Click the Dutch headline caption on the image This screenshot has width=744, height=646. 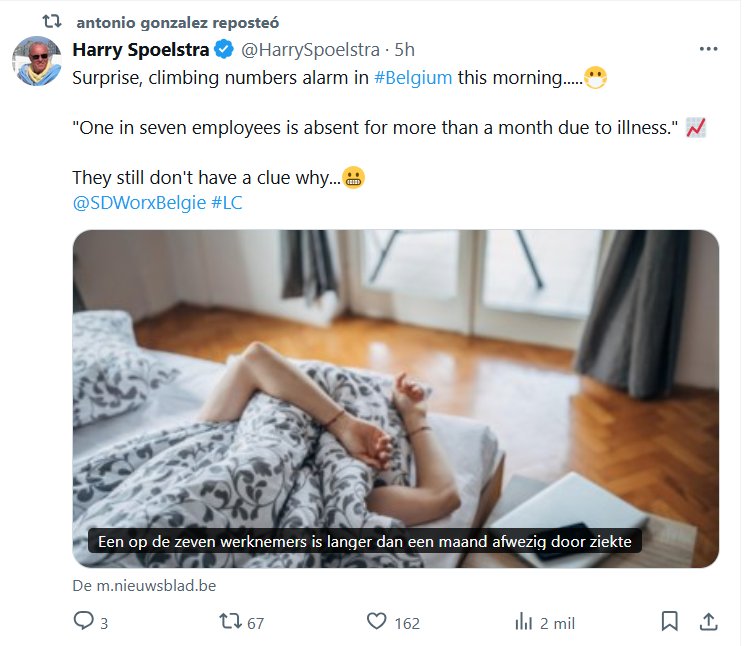coord(365,541)
